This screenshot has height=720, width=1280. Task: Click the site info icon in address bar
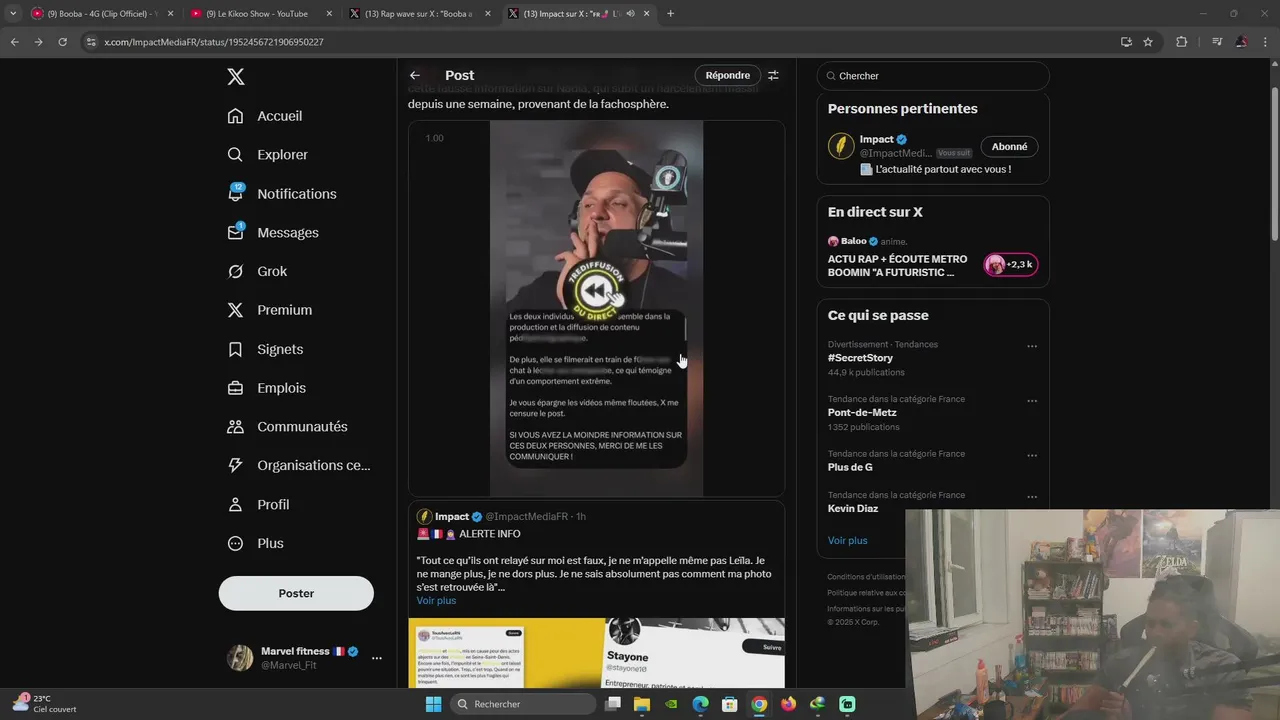[x=91, y=42]
